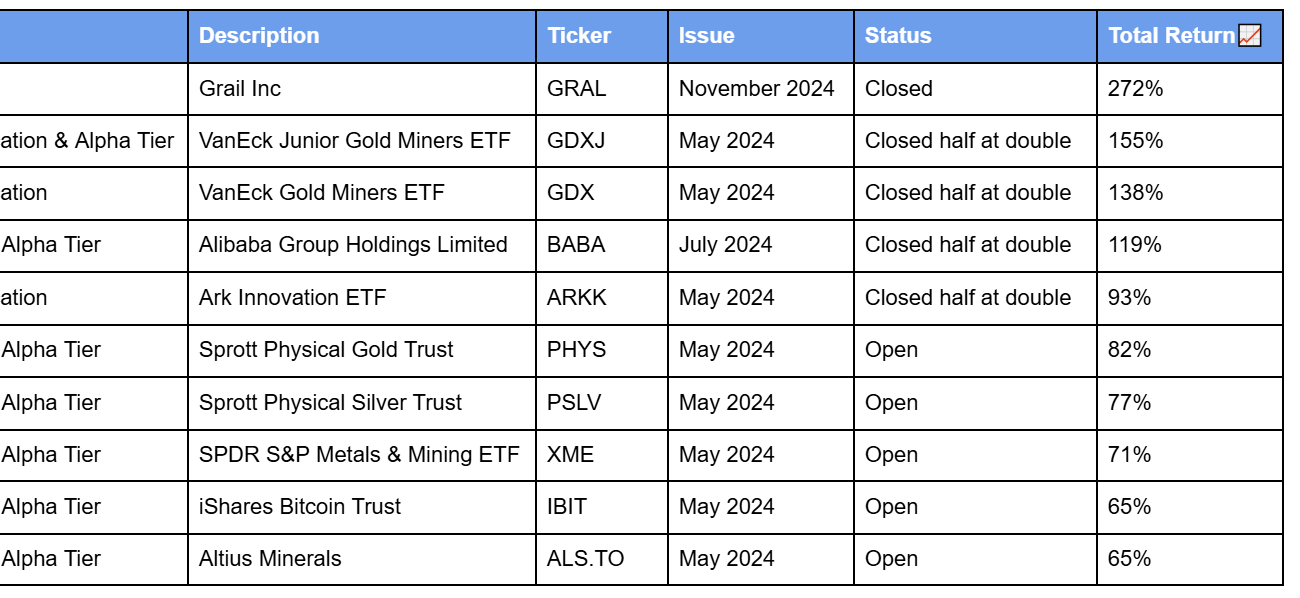Click the BABA ticker cell
This screenshot has height=598, width=1300.
coord(602,245)
